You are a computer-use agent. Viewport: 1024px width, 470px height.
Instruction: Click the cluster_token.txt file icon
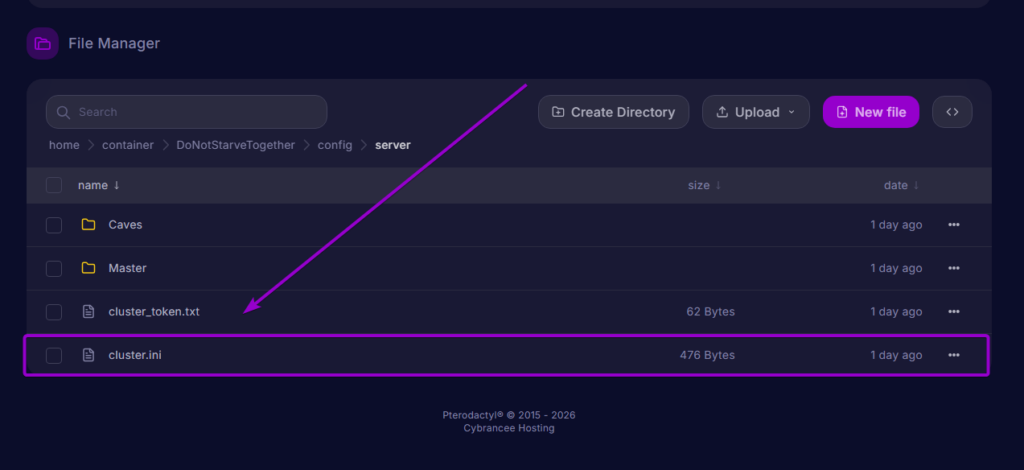point(88,311)
